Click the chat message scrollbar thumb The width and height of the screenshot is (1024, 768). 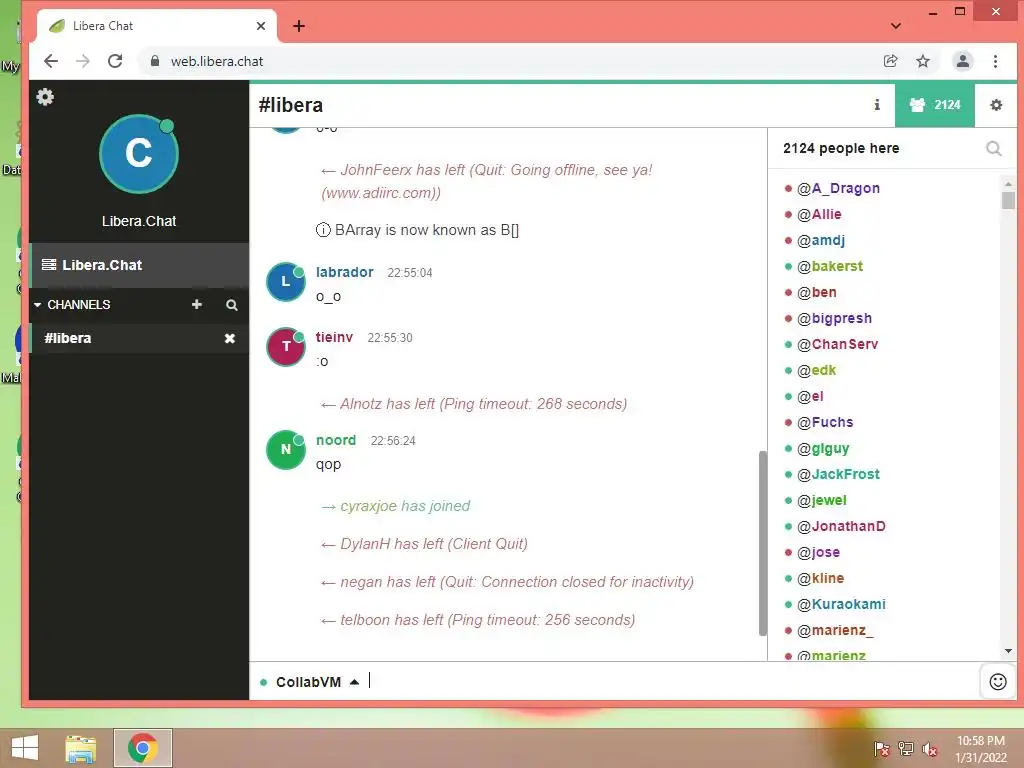click(x=762, y=543)
